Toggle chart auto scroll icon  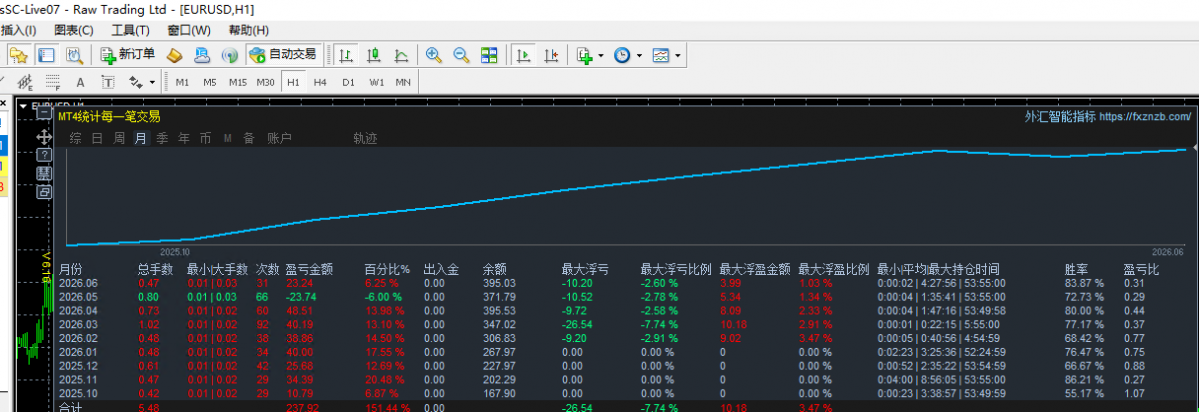pos(524,55)
